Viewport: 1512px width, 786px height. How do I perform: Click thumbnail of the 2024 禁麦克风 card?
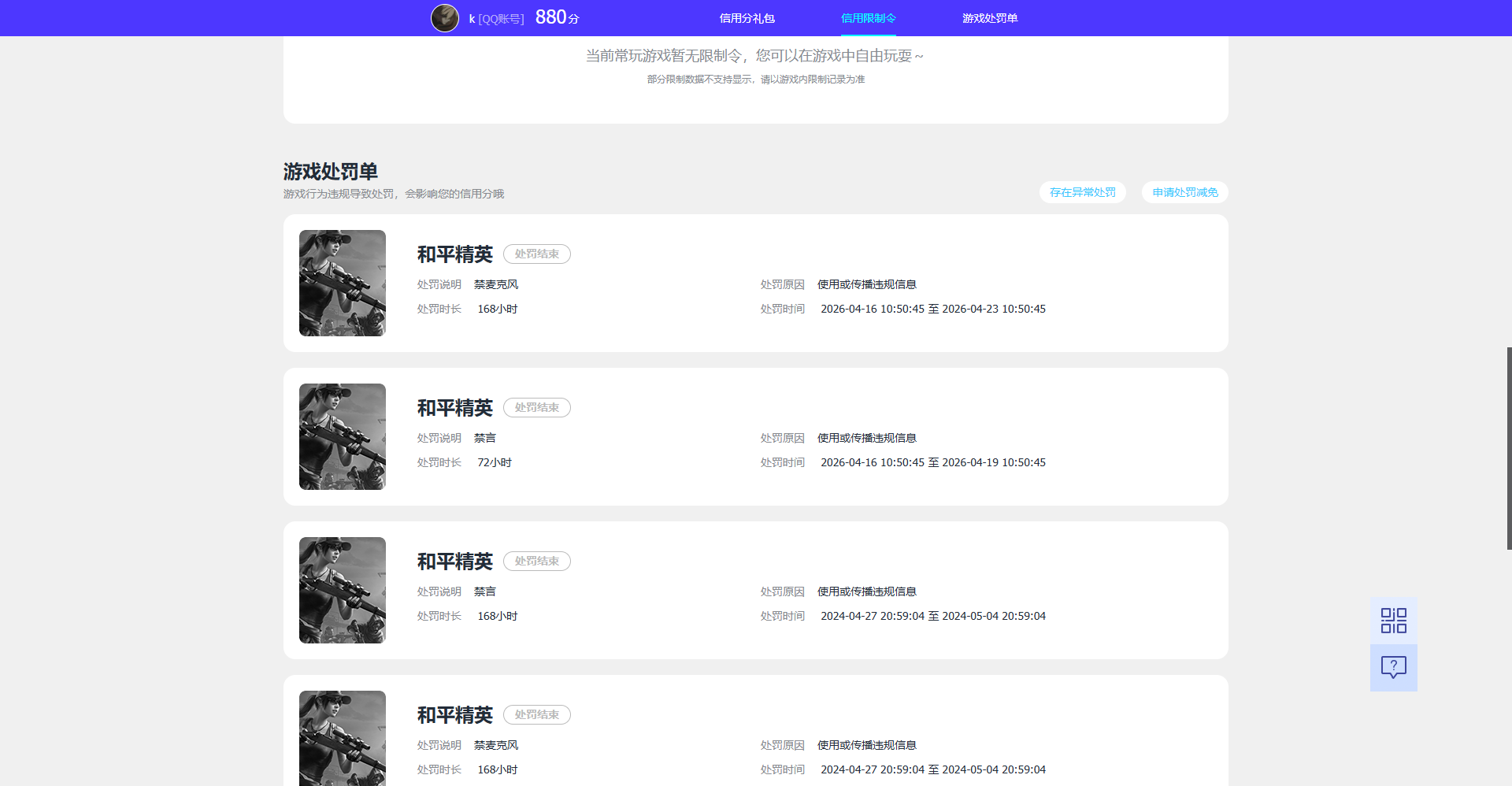coord(343,738)
